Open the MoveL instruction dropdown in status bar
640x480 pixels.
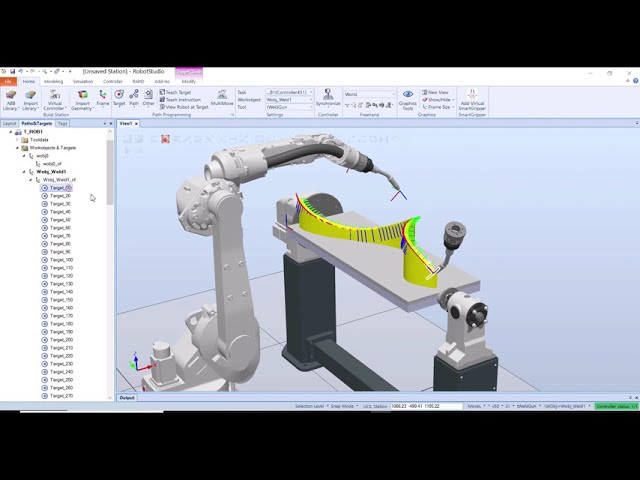coord(476,406)
